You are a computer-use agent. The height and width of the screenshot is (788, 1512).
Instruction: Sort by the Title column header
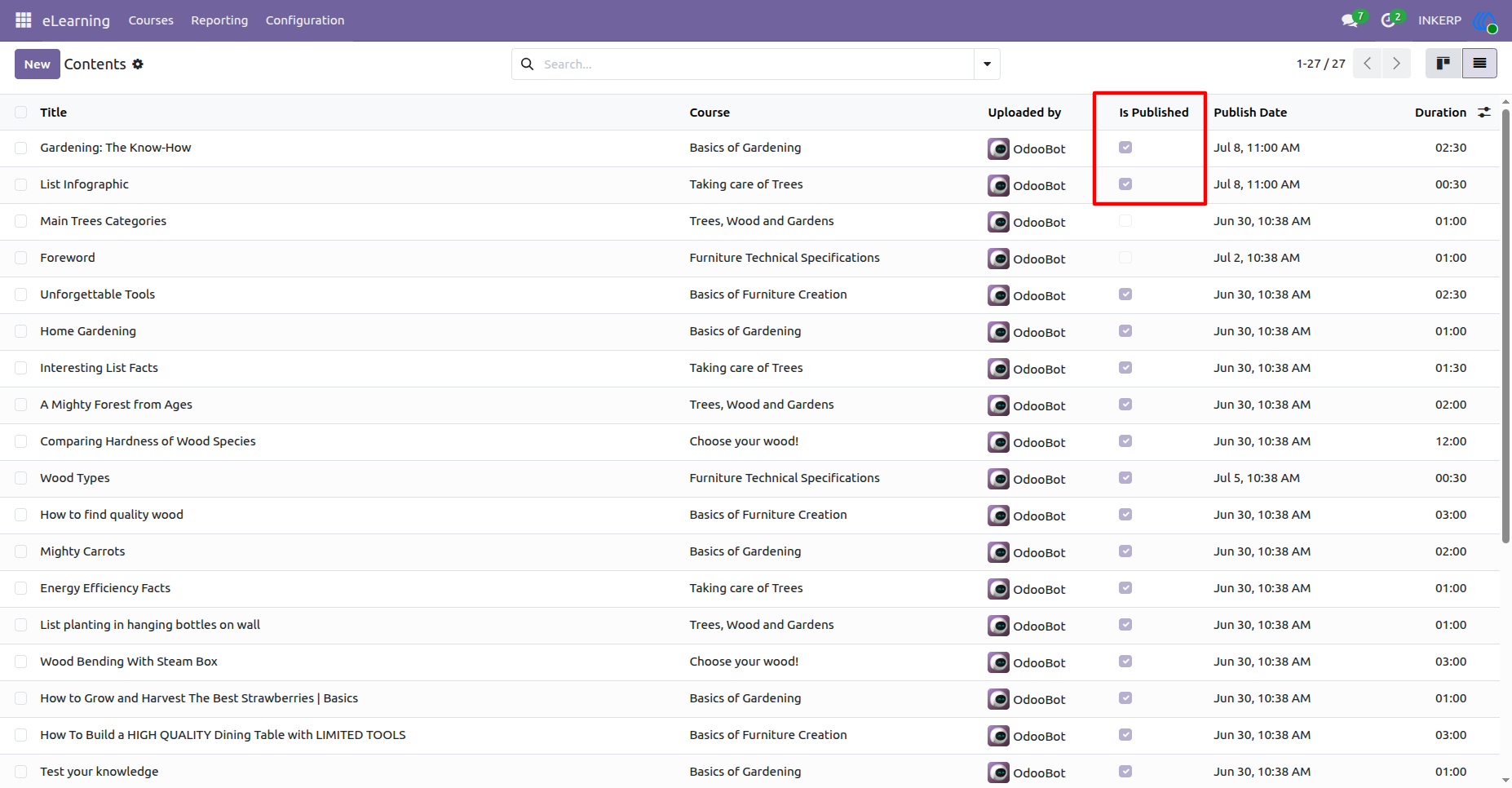click(54, 113)
